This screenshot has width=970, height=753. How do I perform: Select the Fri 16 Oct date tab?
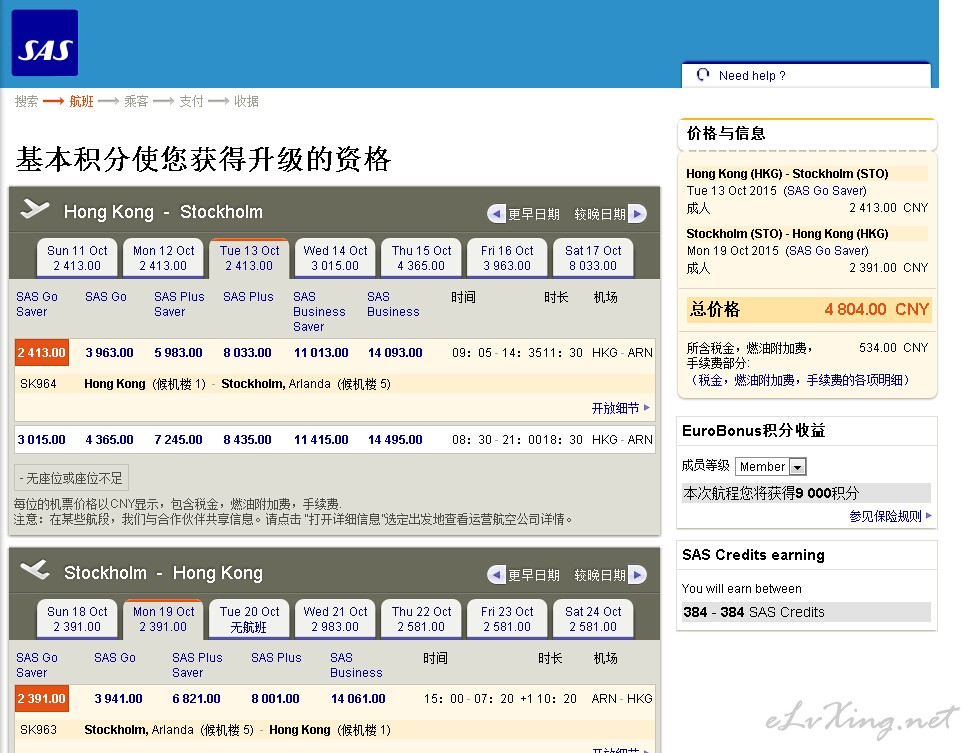[507, 258]
